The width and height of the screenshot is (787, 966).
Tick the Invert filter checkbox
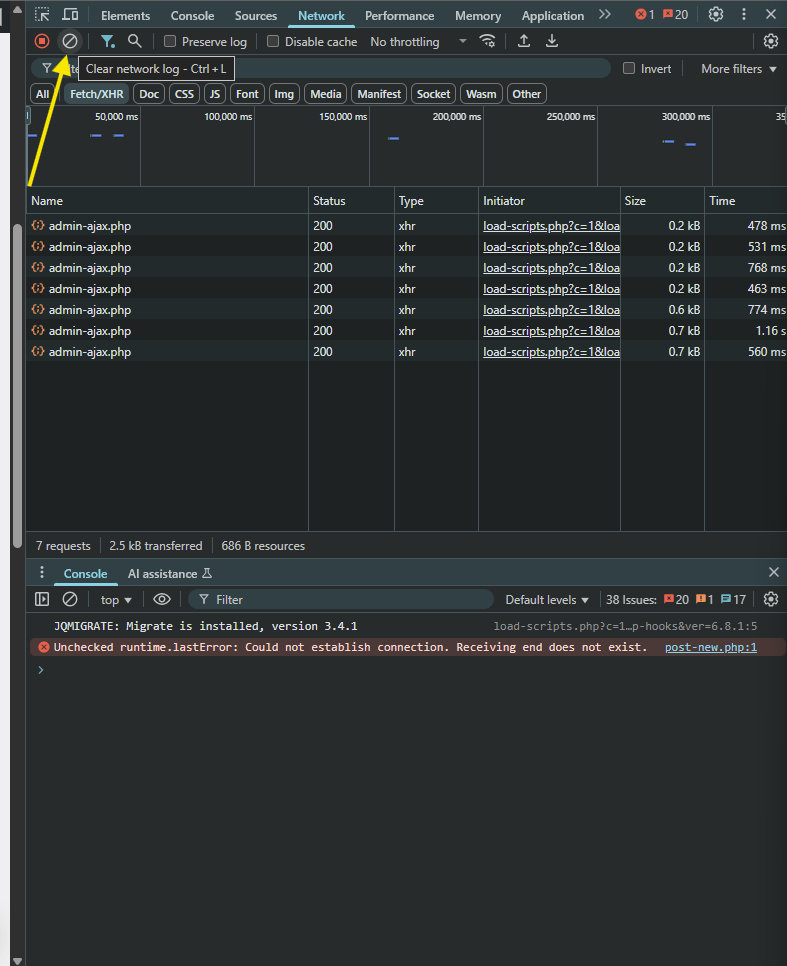coord(629,68)
